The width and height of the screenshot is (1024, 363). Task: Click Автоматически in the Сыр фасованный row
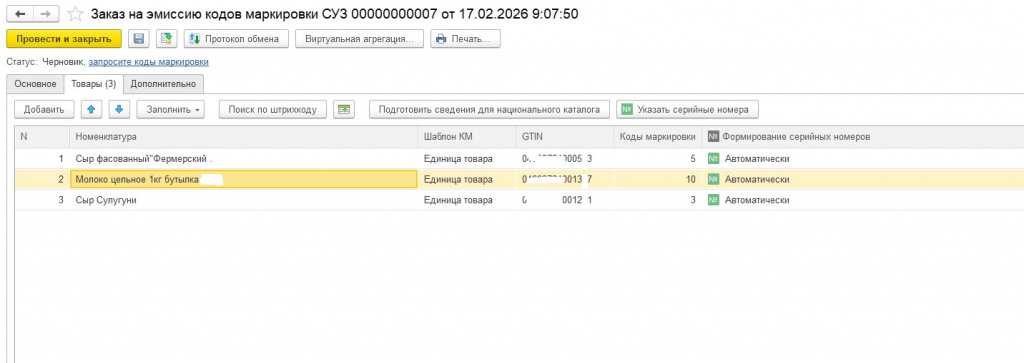click(x=758, y=159)
